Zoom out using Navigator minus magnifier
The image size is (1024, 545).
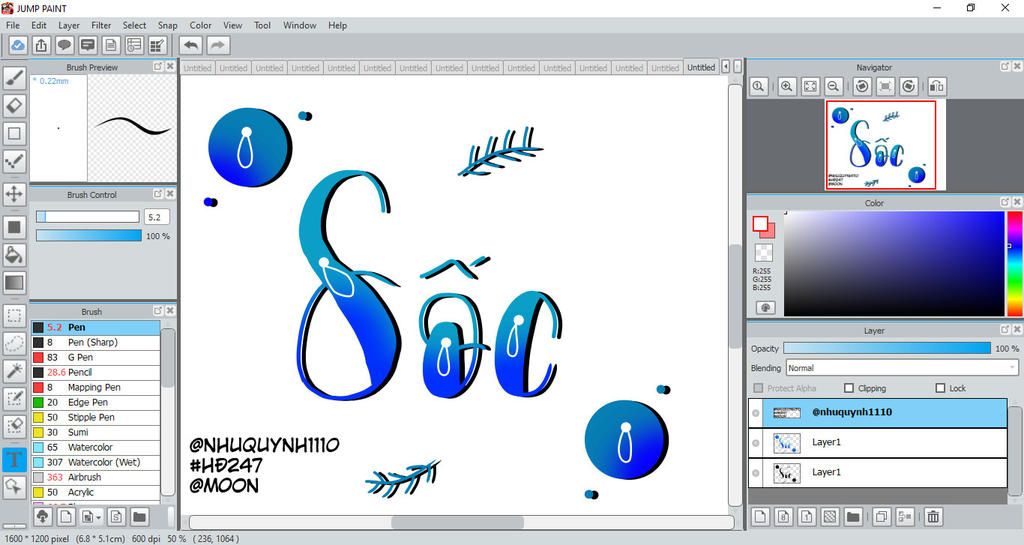point(833,86)
